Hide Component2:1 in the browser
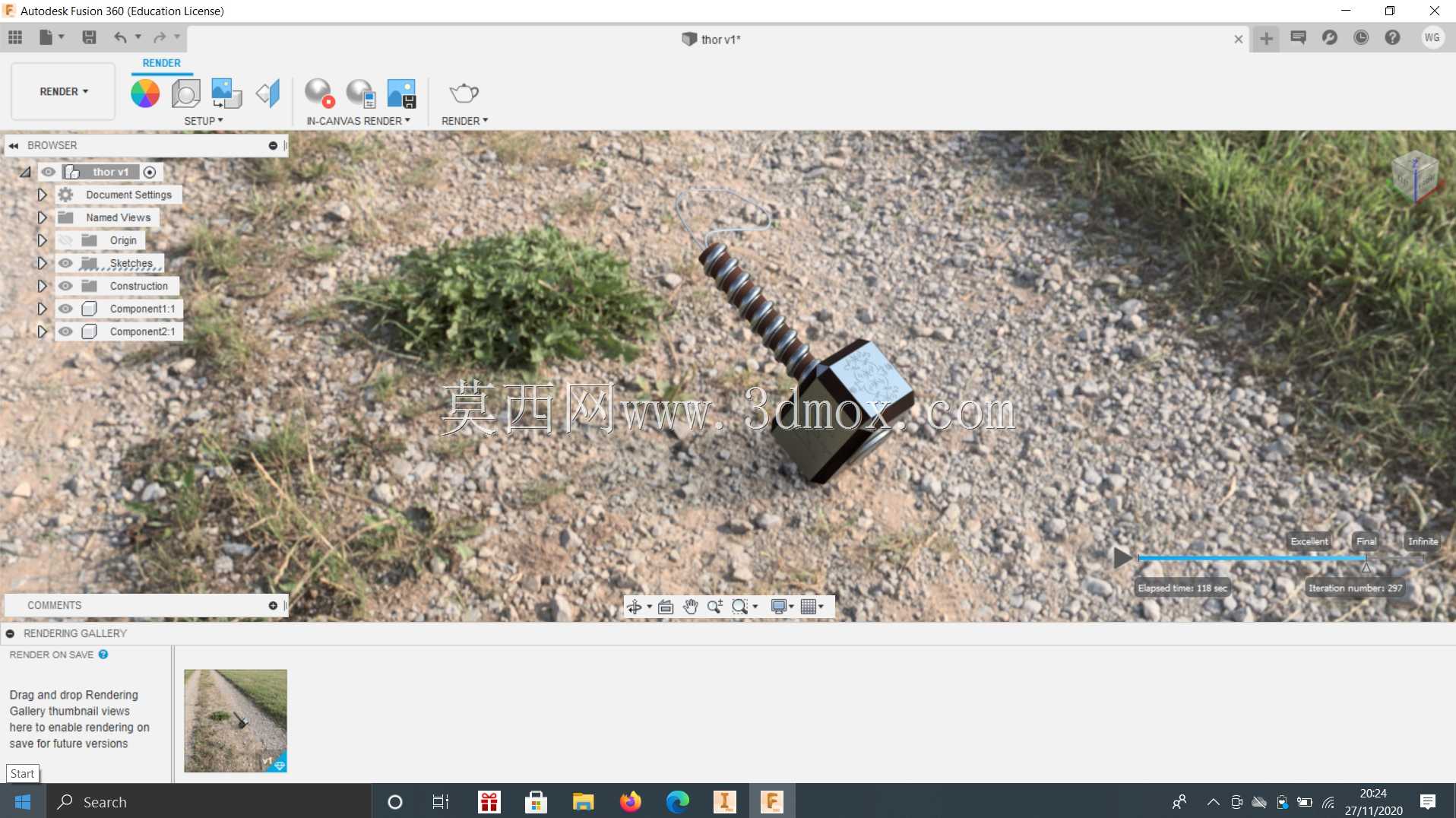This screenshot has height=818, width=1456. 66,331
